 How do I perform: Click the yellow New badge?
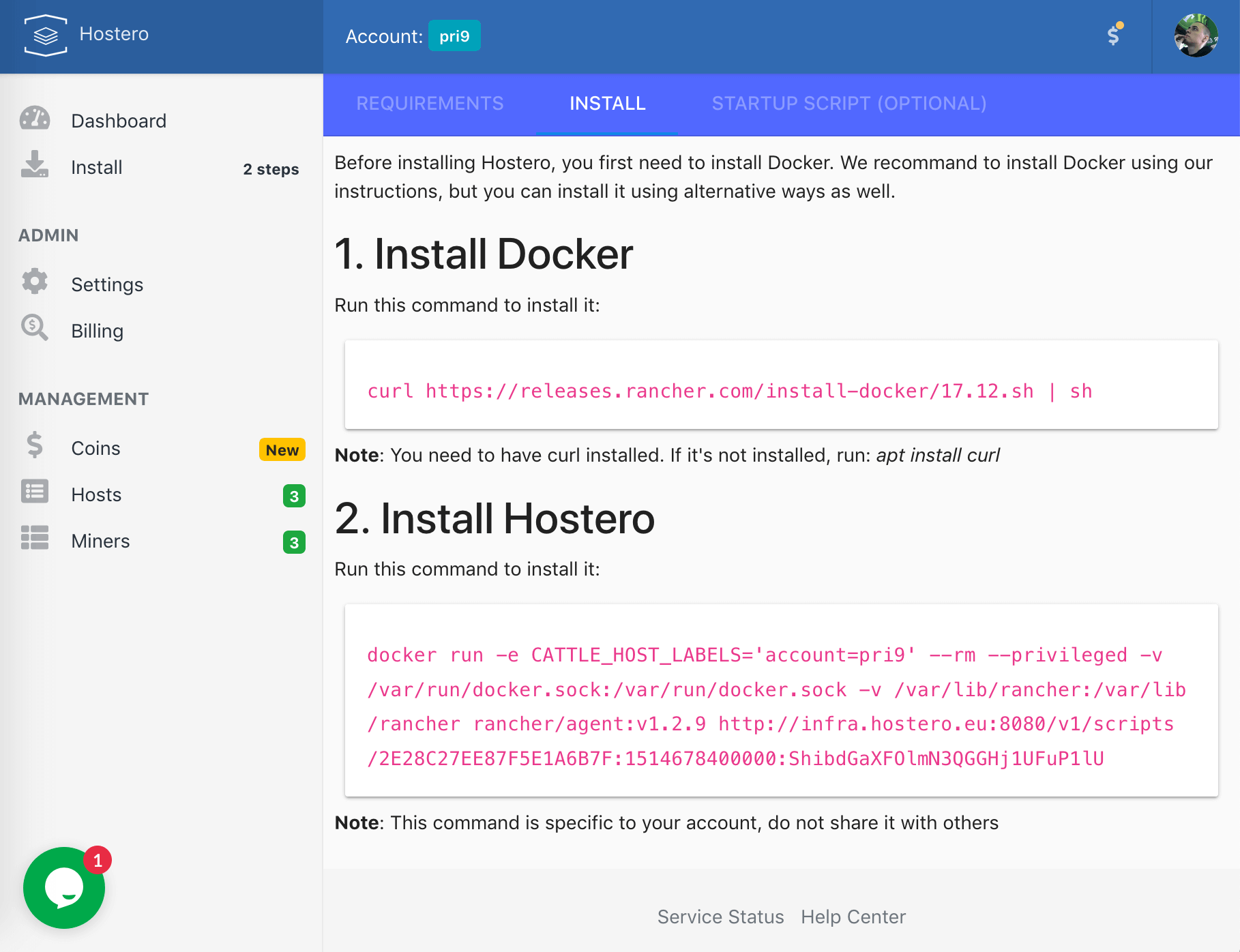click(282, 450)
